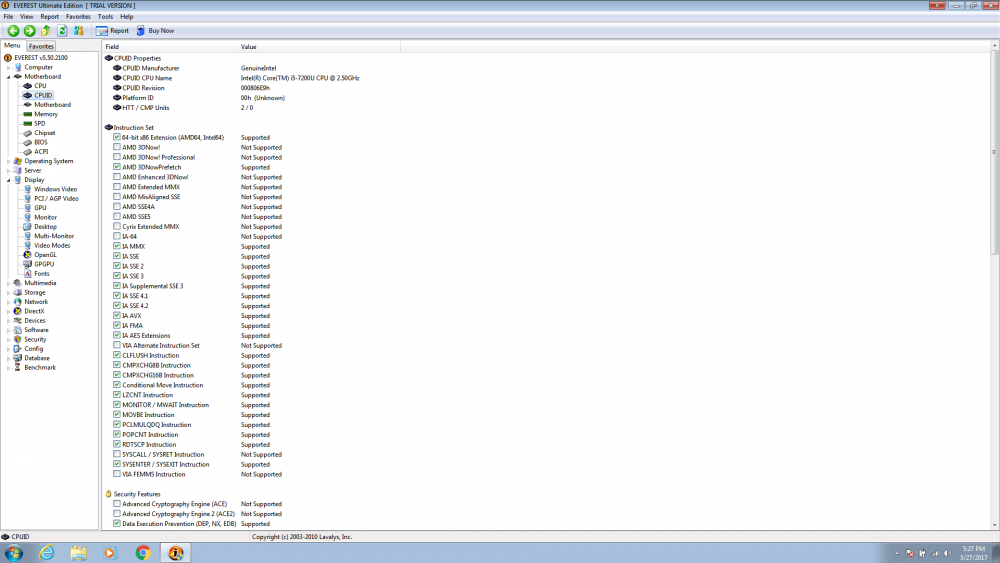Toggle POPCNT Instruction checkbox
1000x563 pixels.
[x=117, y=434]
